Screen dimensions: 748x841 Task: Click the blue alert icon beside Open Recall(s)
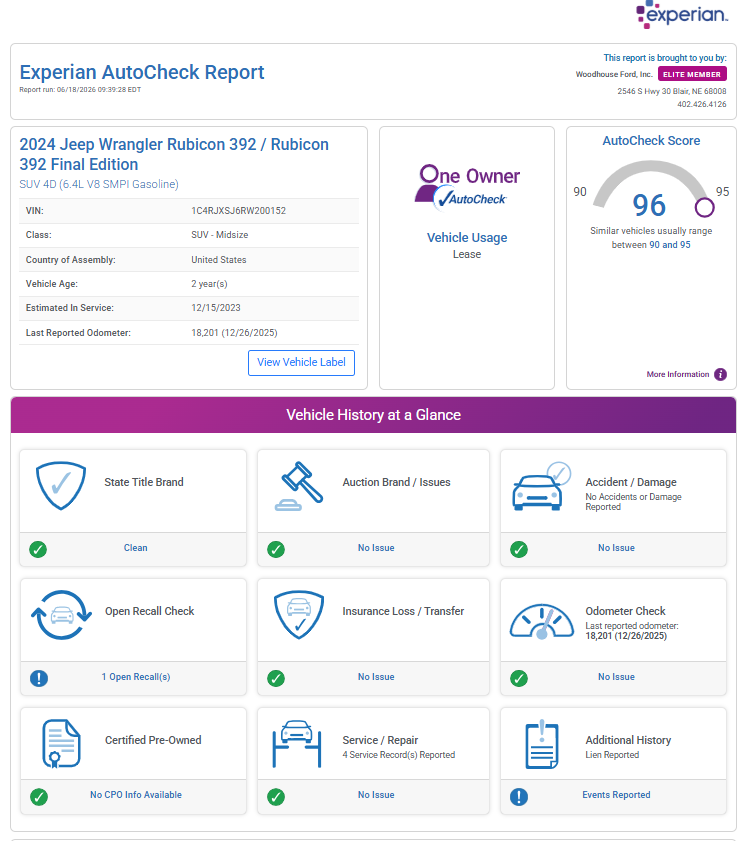tap(39, 678)
